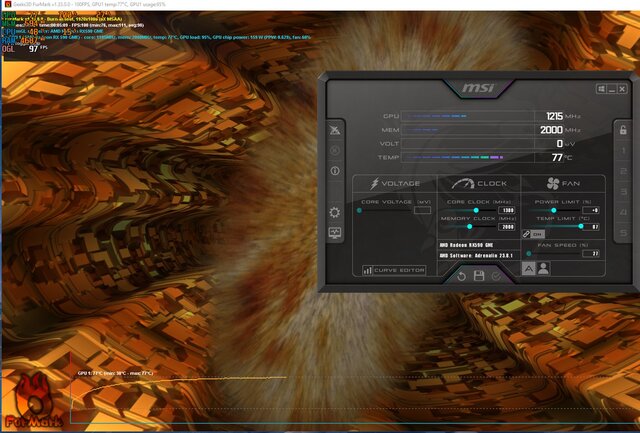Save the profile using the floppy disk icon

point(479,274)
